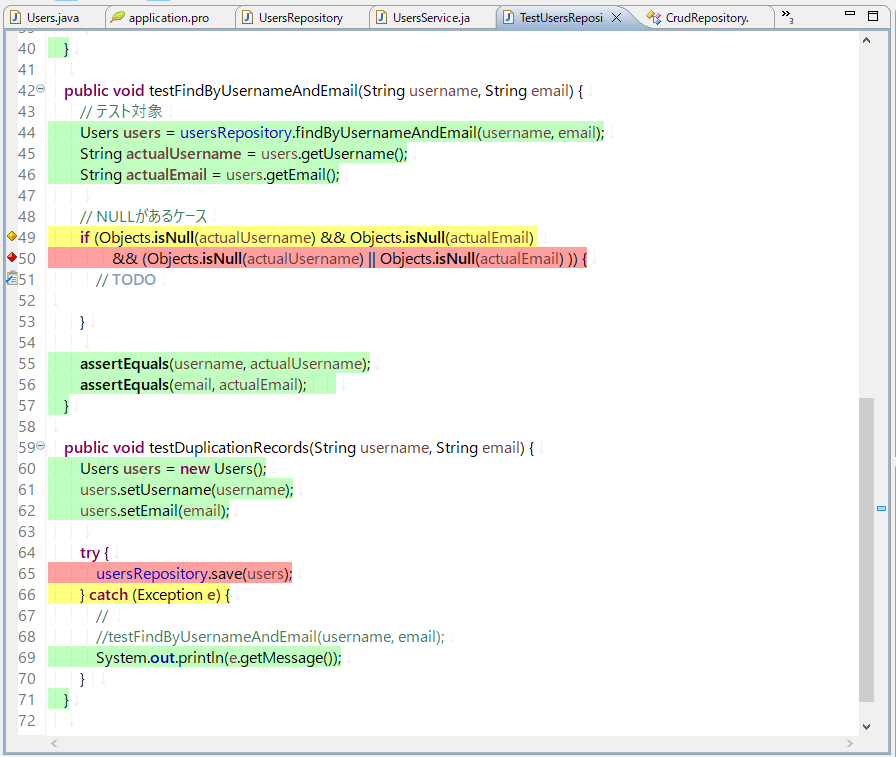
Task: Collapse testFindByUsernameAndEmail method at line 42
Action: click(41, 89)
